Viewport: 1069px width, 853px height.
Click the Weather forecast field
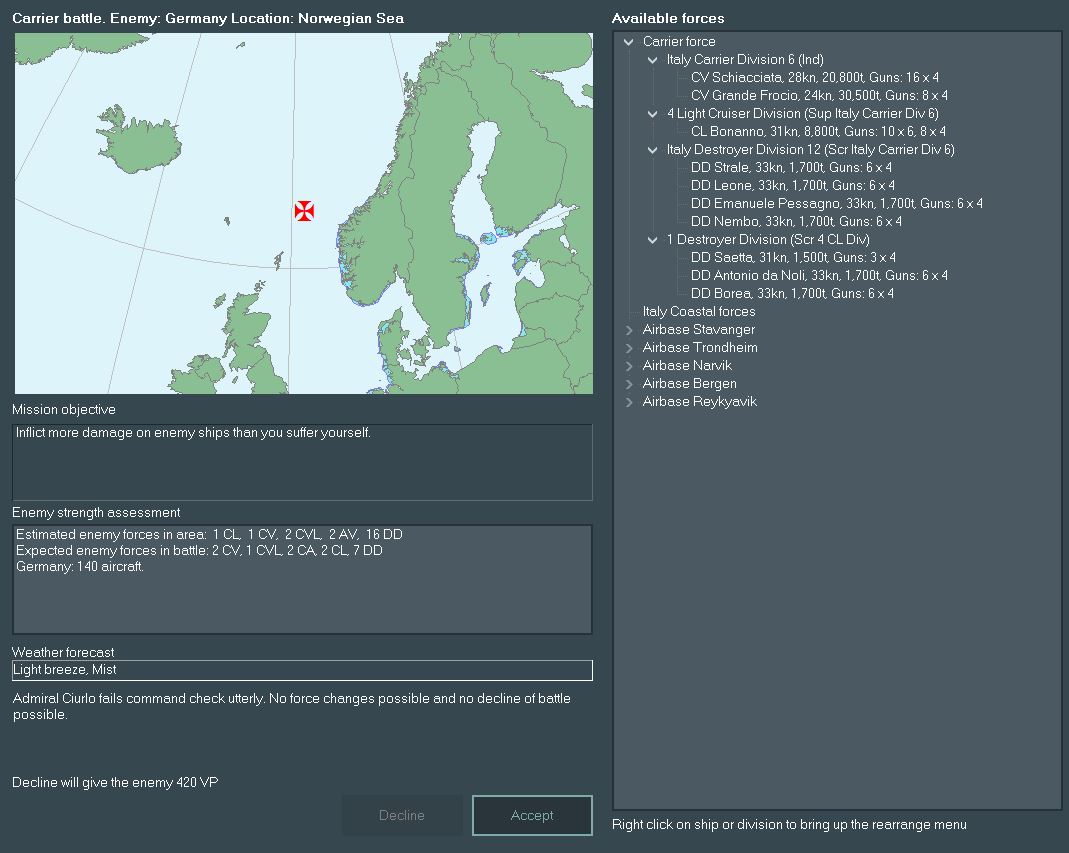[302, 670]
